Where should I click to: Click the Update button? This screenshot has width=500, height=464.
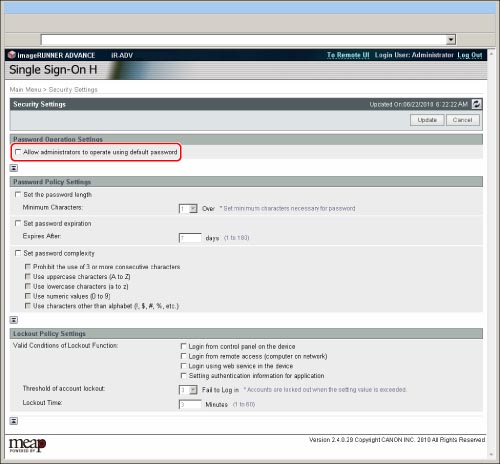pos(427,120)
